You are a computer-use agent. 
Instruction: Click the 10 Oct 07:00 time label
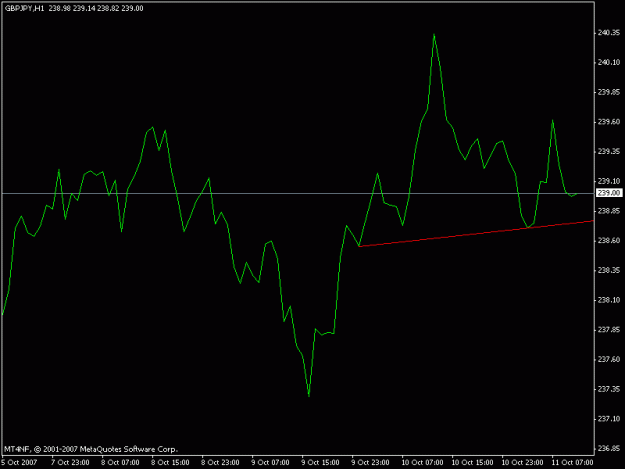pyautogui.click(x=422, y=462)
